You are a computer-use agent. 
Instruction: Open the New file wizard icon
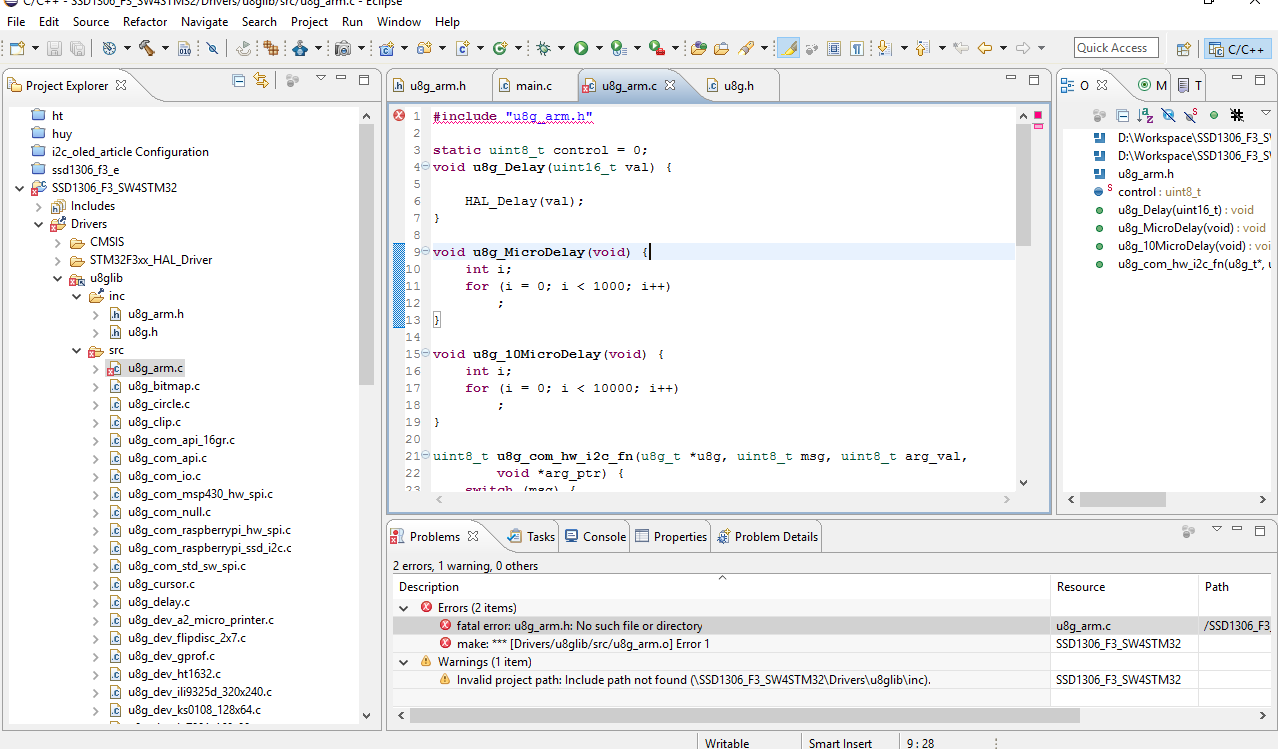tap(17, 48)
